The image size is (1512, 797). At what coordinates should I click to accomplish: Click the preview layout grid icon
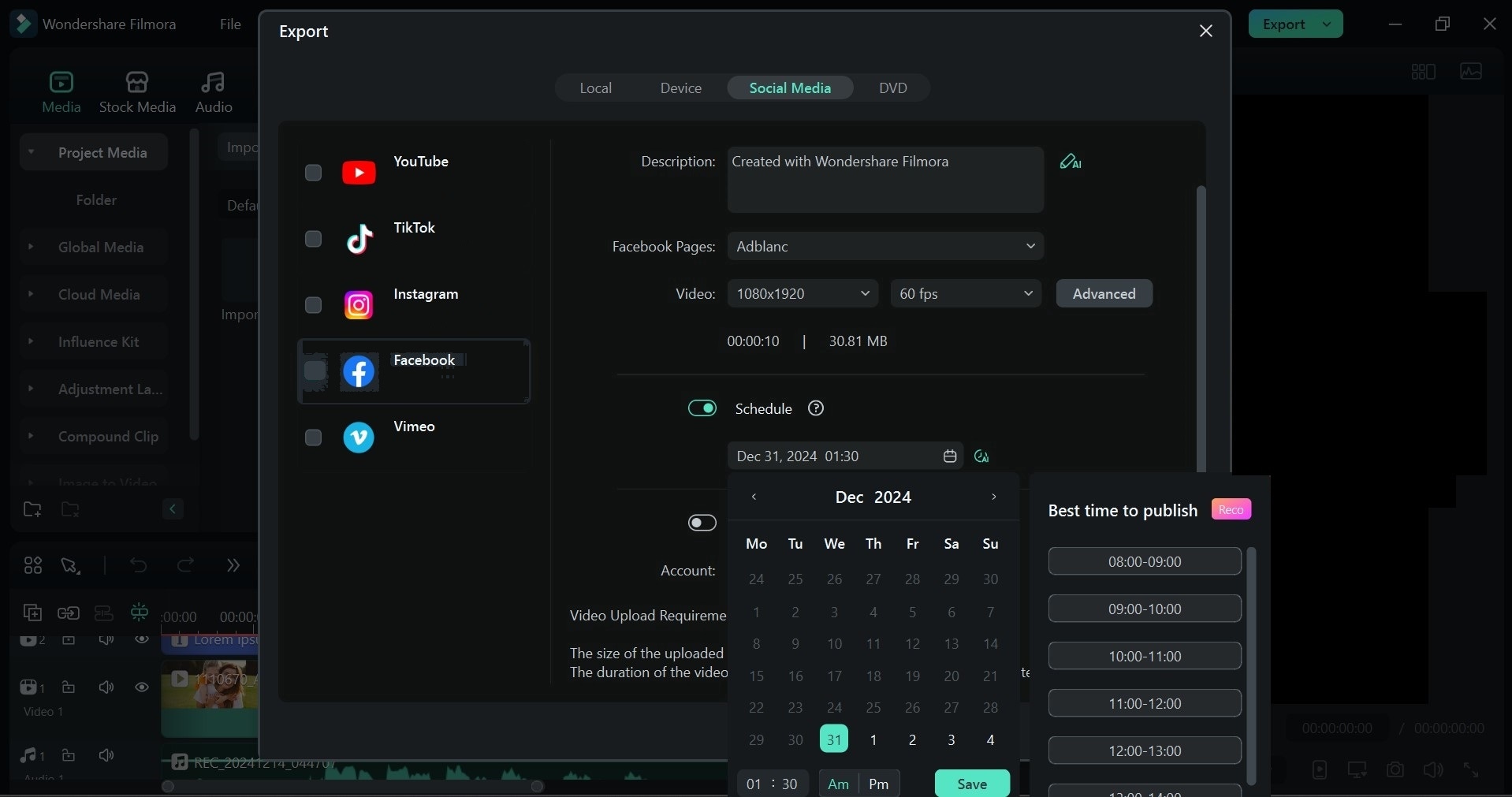(x=1423, y=72)
